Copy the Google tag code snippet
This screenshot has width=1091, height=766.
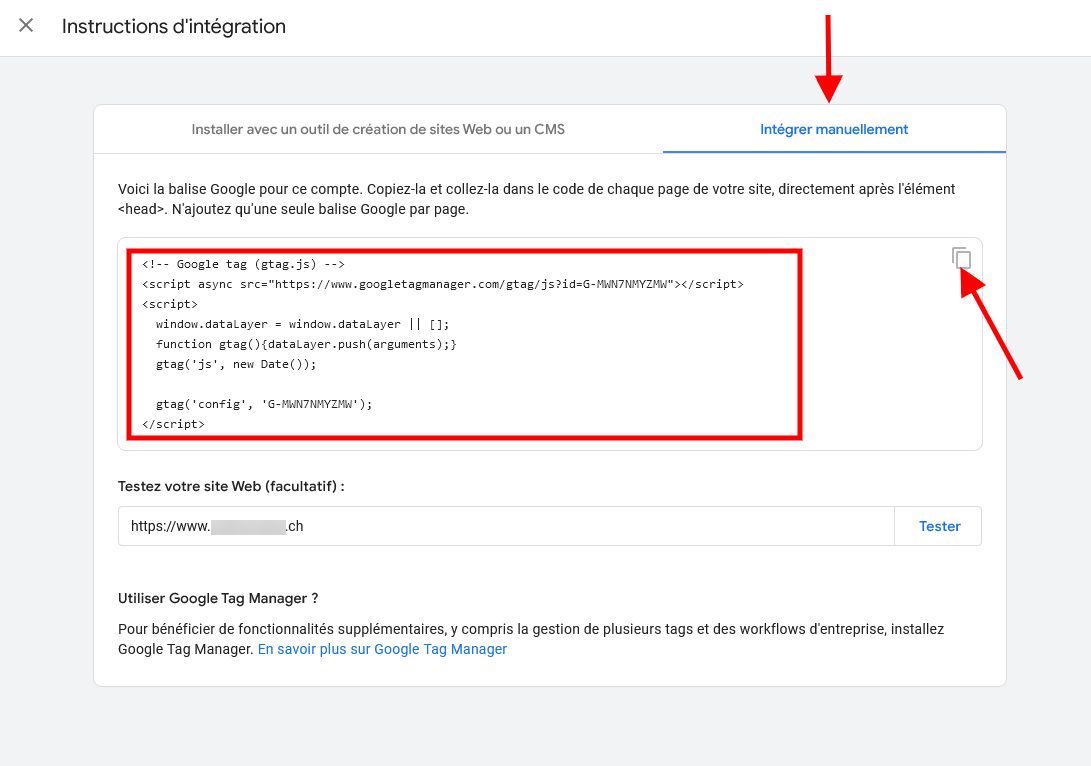click(961, 258)
